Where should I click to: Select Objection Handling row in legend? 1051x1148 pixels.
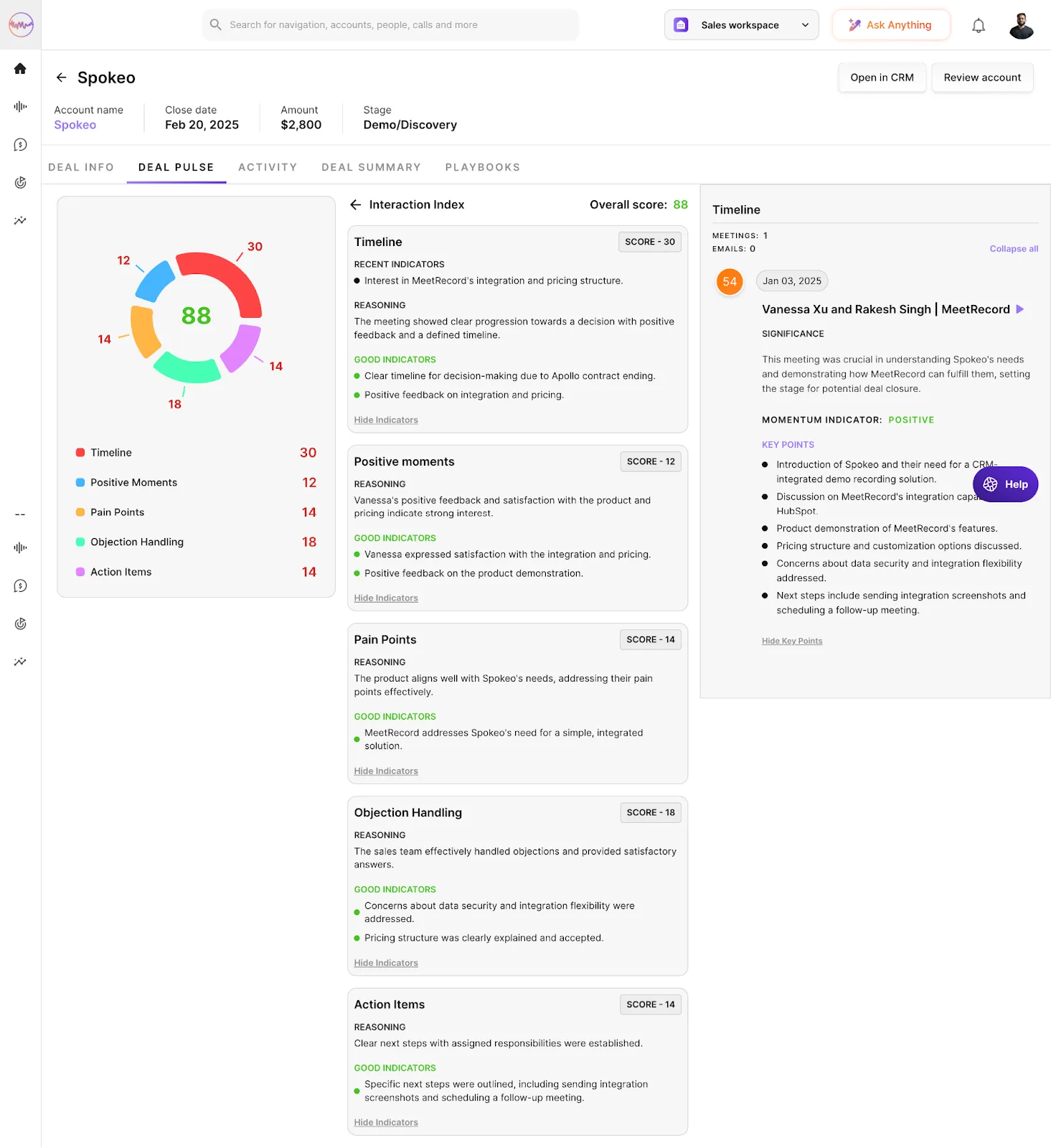(x=196, y=542)
